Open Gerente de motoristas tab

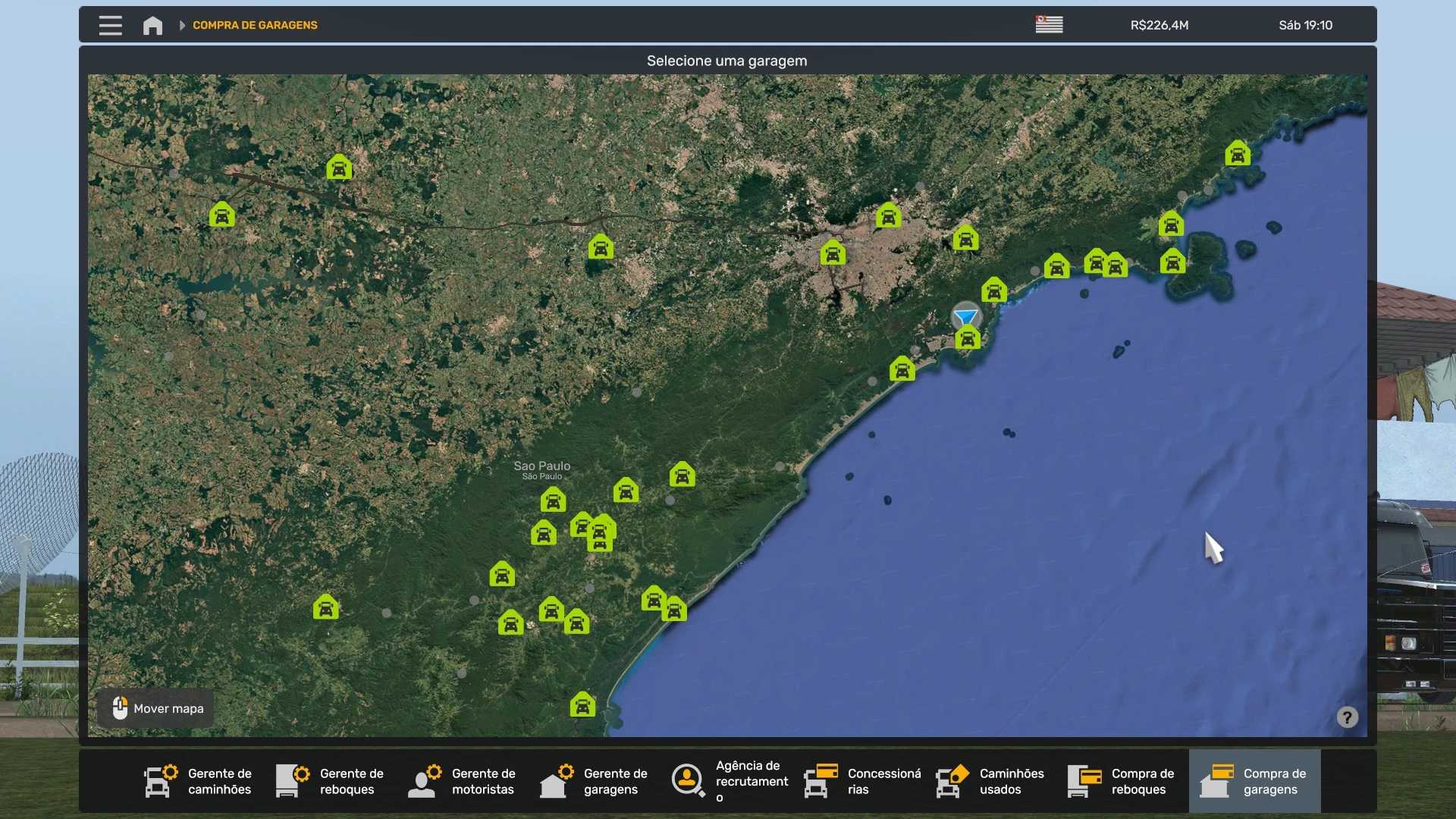coord(463,781)
